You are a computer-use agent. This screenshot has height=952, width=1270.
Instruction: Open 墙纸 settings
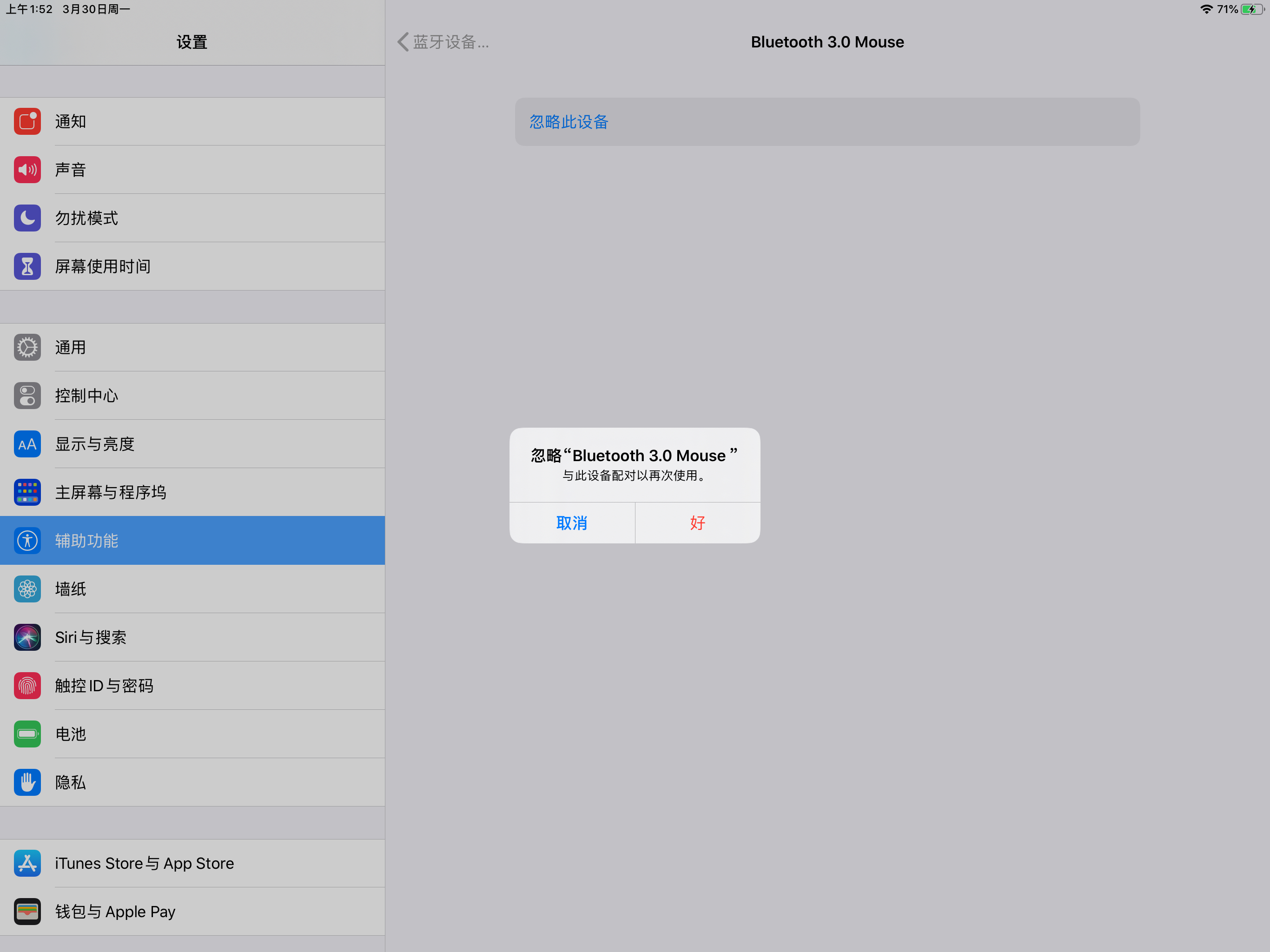(x=192, y=588)
